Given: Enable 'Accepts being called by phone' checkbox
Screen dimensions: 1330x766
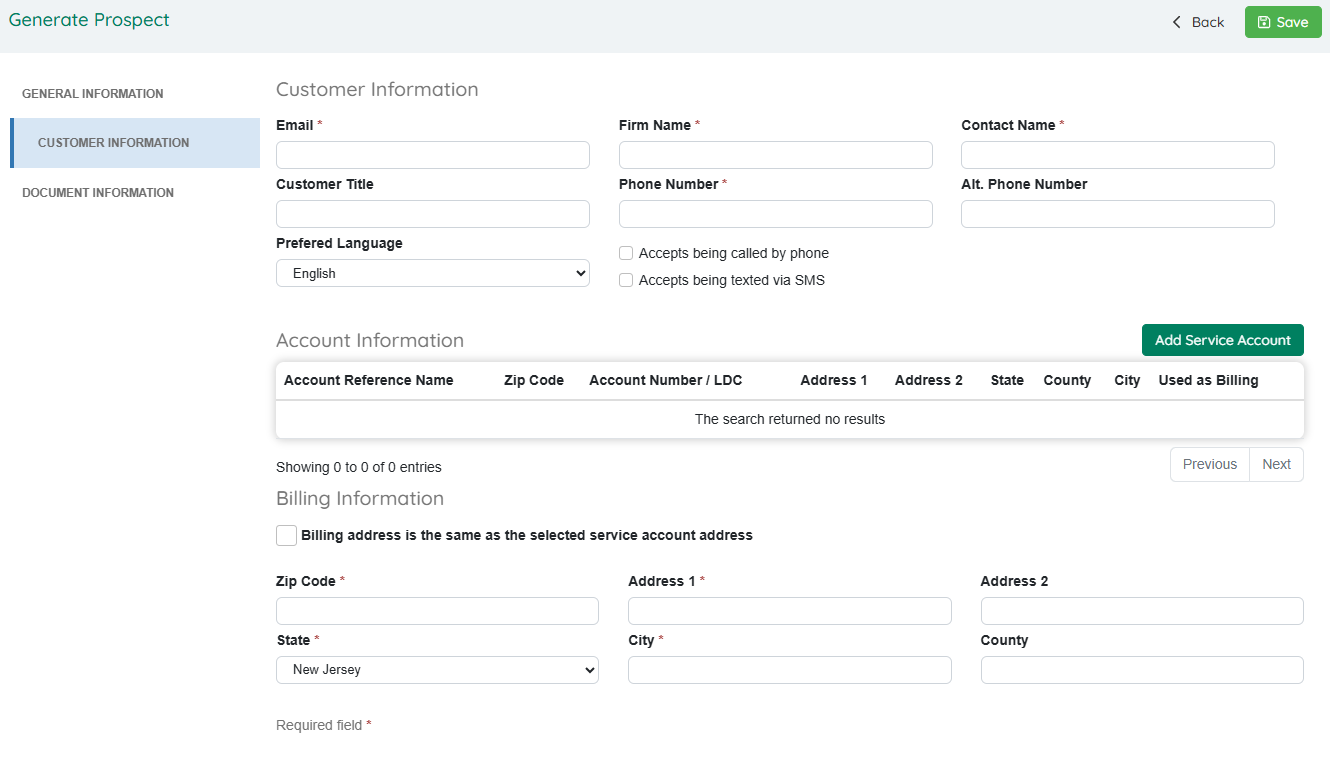Looking at the screenshot, I should coord(626,253).
